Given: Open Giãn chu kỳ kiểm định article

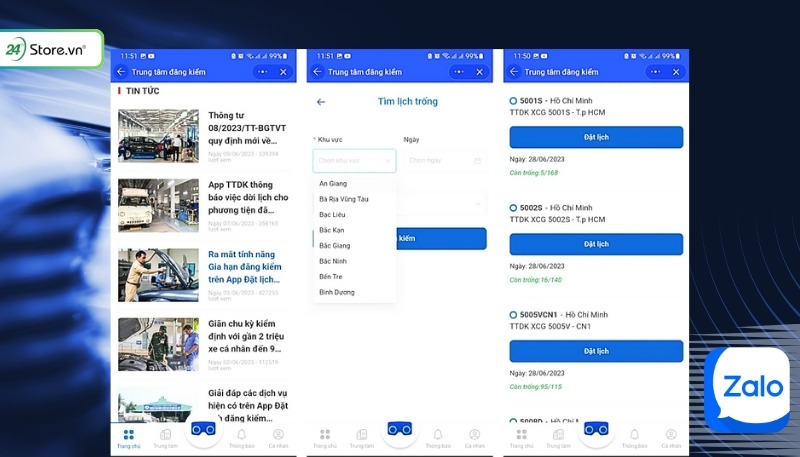Looking at the screenshot, I should coord(246,336).
